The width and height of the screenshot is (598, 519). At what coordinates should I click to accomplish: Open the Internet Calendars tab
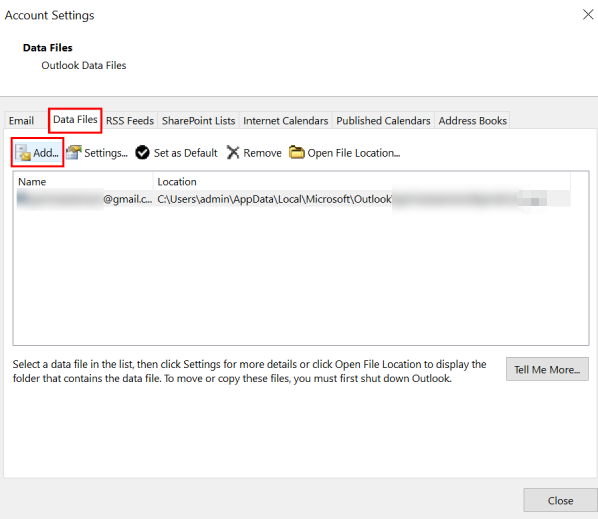point(285,121)
